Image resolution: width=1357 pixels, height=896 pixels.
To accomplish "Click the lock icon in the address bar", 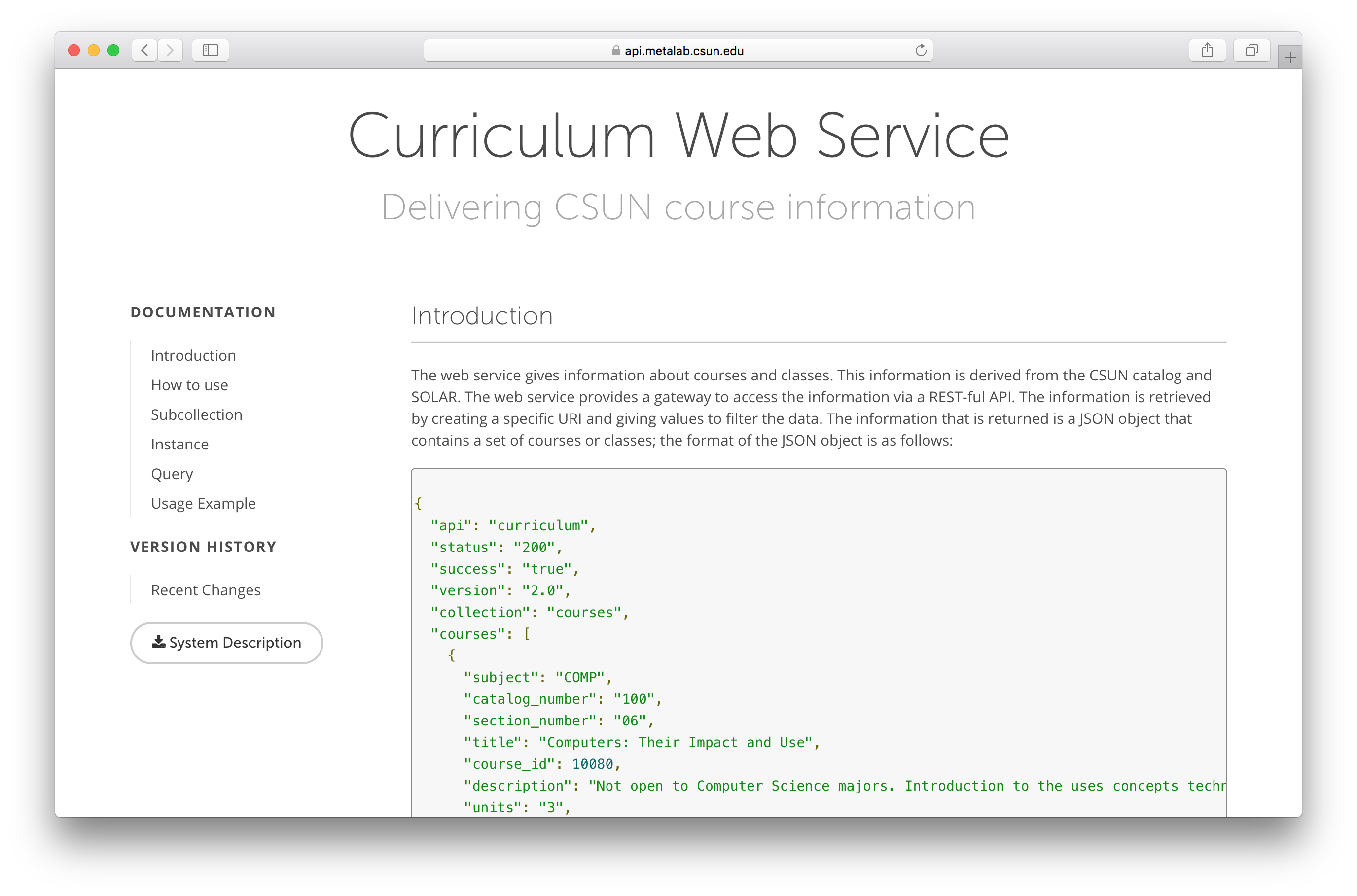I will pos(615,50).
